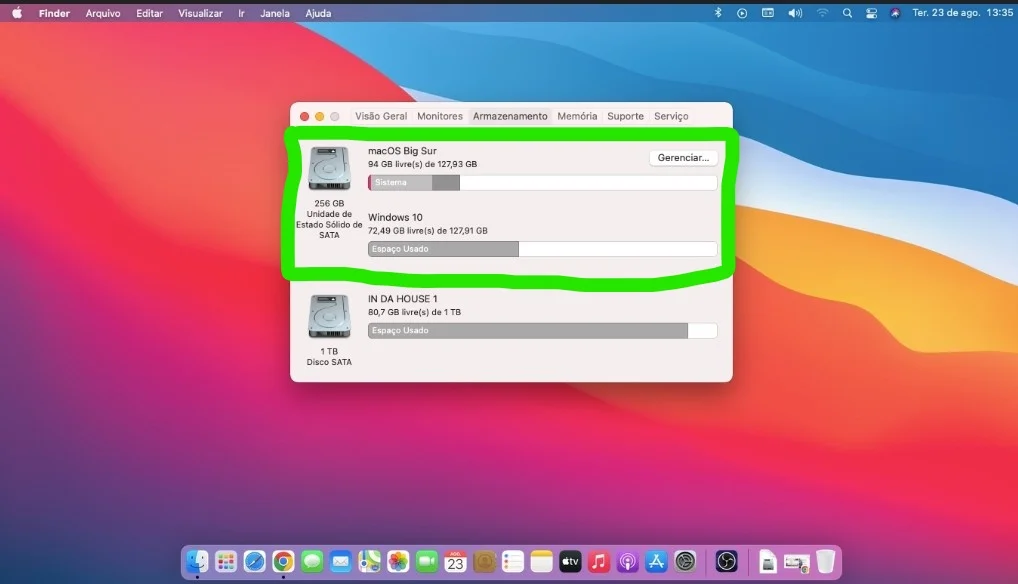Open the volume control in menu bar

[x=795, y=13]
